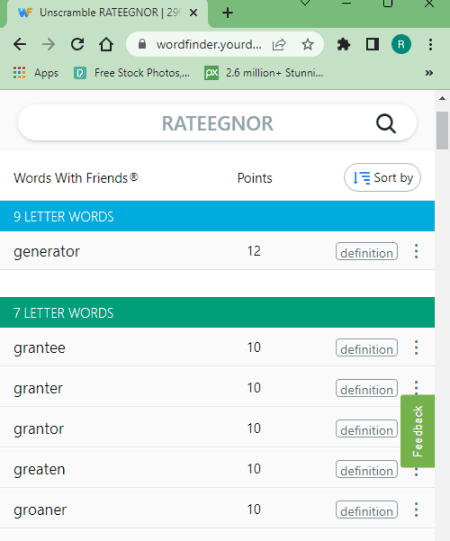Show hidden bookmarks chevron

(x=429, y=73)
